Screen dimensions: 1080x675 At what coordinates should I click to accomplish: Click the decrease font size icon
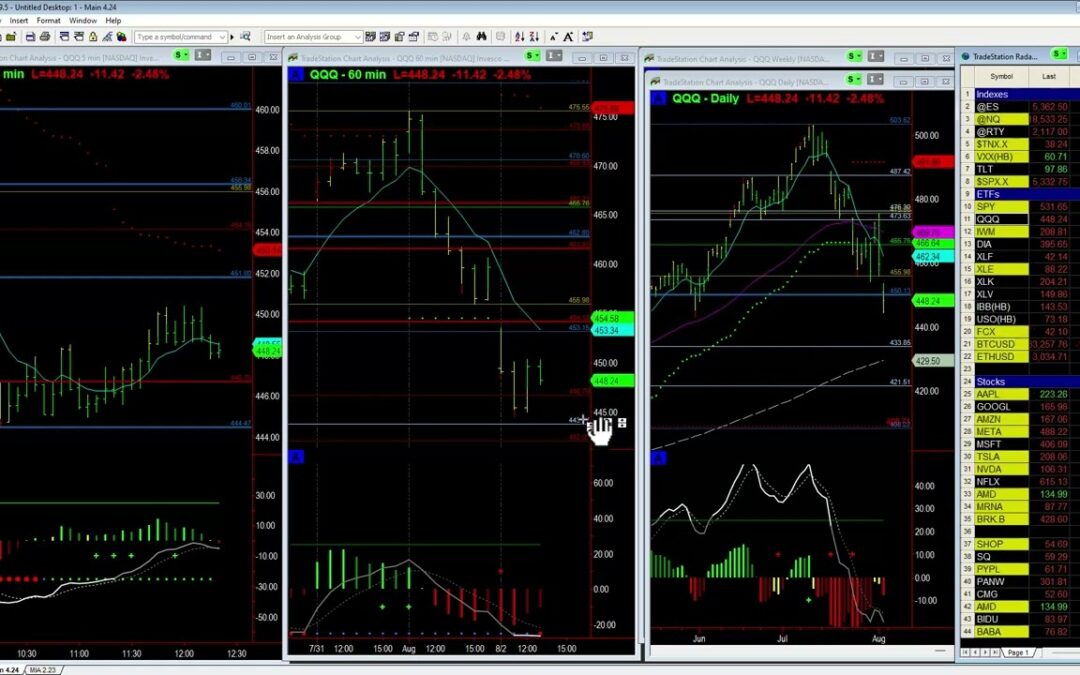tap(554, 37)
